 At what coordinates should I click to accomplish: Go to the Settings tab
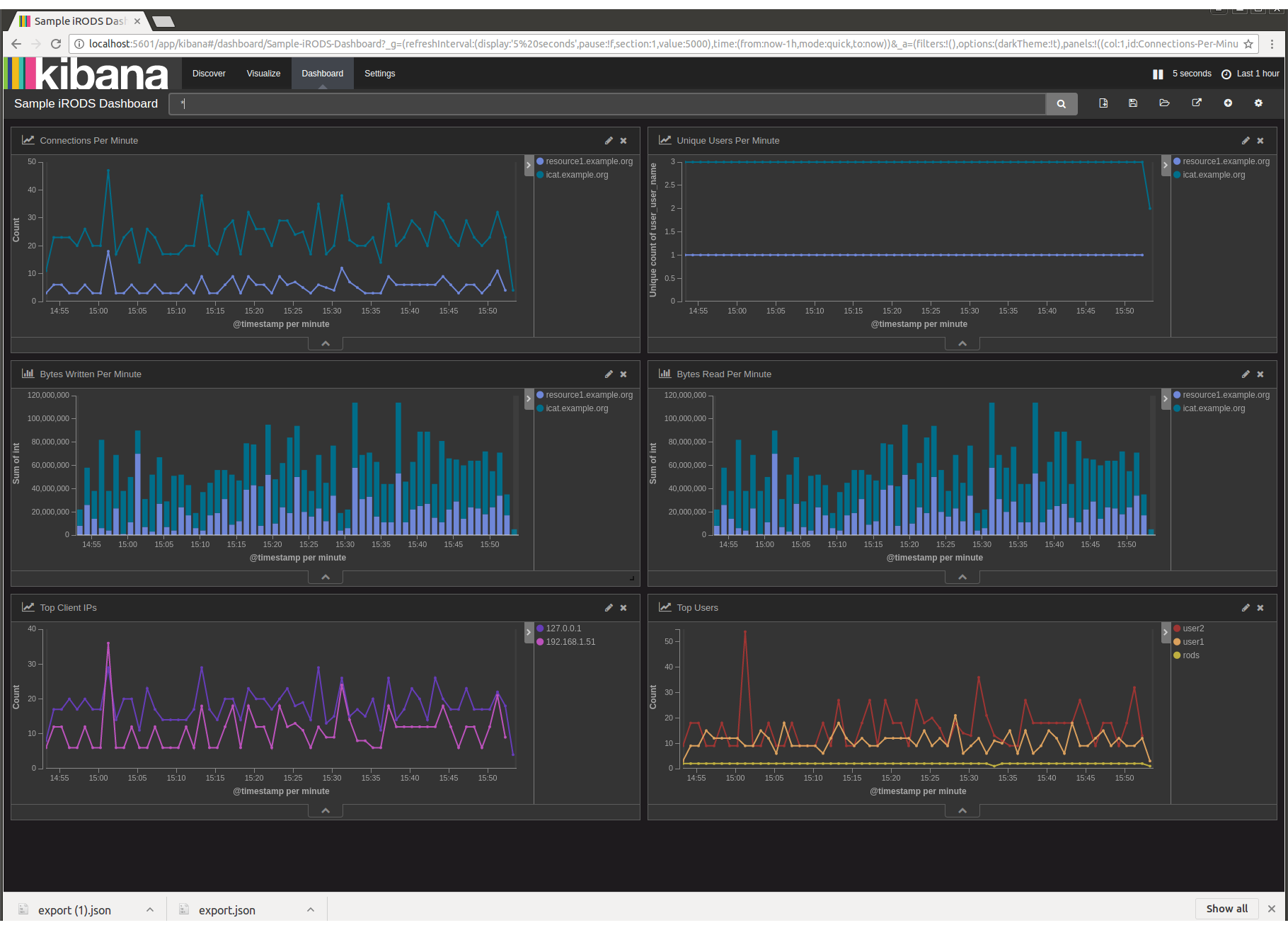pos(380,74)
